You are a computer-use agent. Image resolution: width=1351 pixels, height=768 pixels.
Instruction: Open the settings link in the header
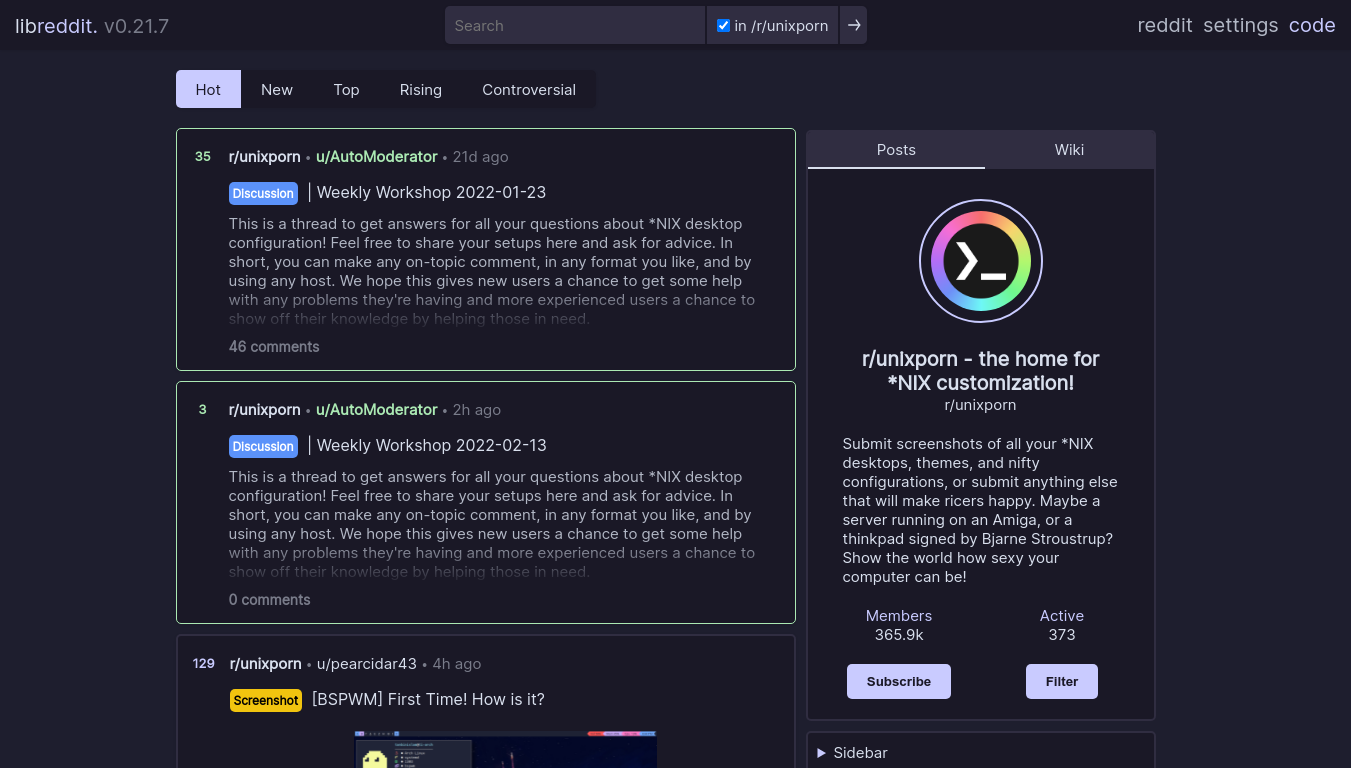1240,25
